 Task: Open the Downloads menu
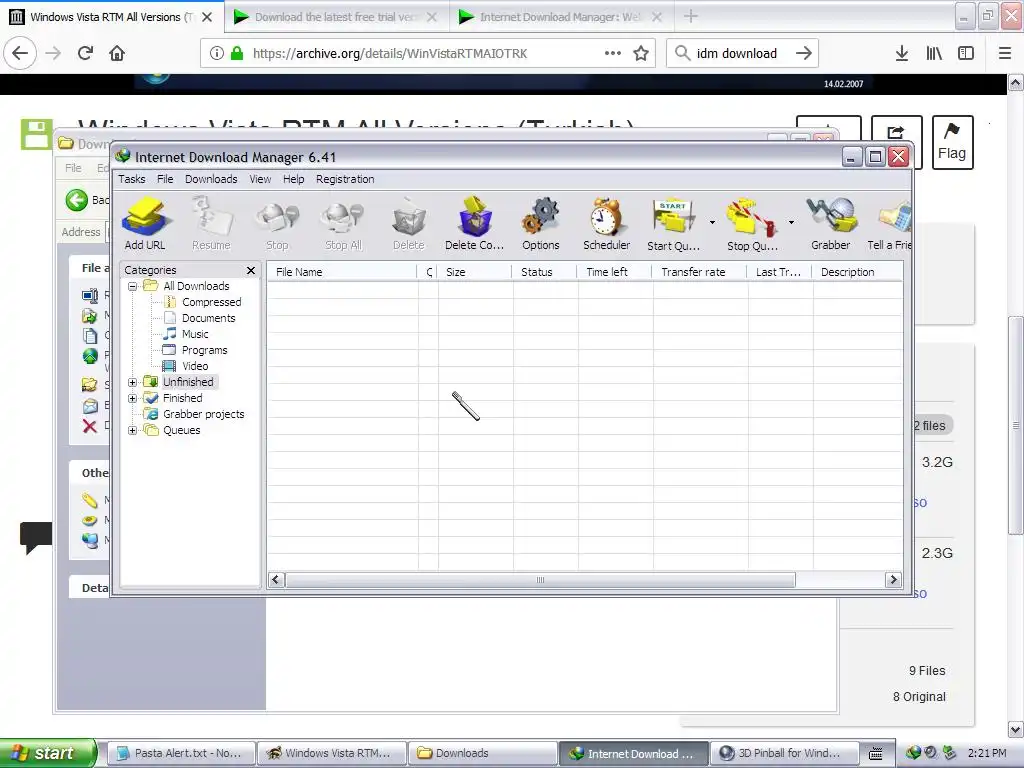click(x=211, y=179)
